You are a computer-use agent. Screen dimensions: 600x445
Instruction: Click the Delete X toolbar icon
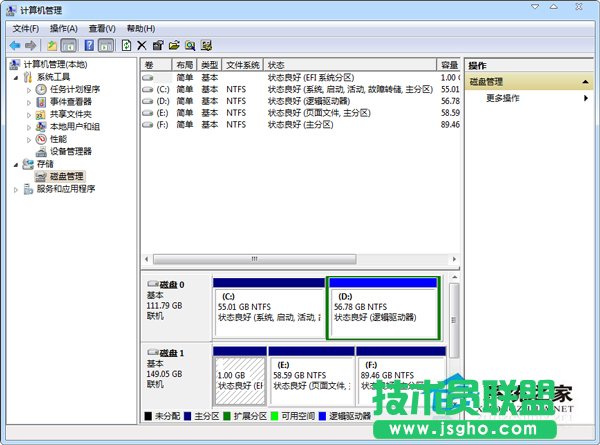coord(142,46)
